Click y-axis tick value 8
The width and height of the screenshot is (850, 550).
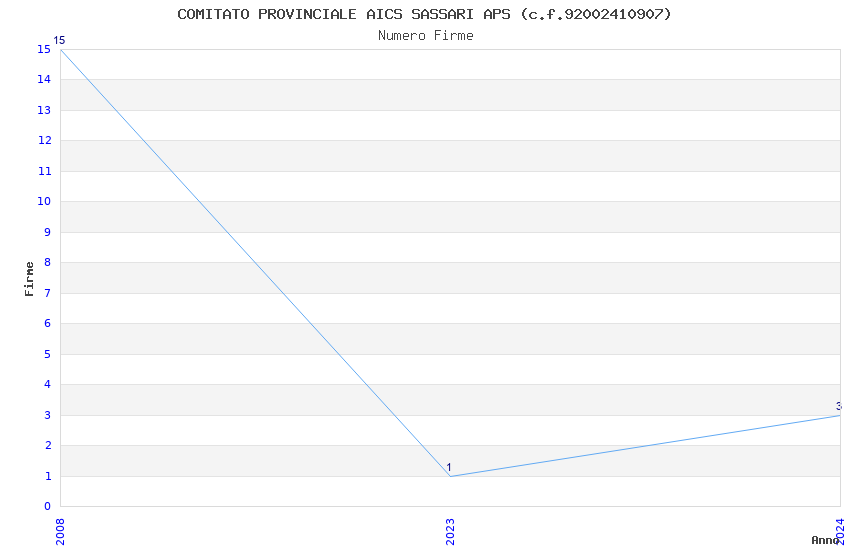coord(48,263)
